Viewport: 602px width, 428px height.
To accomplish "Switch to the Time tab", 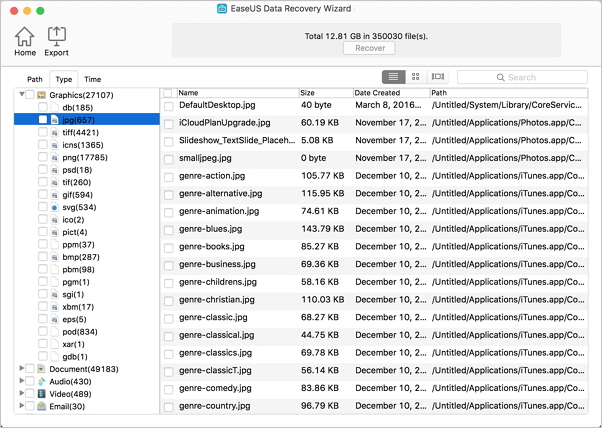I will [x=93, y=79].
